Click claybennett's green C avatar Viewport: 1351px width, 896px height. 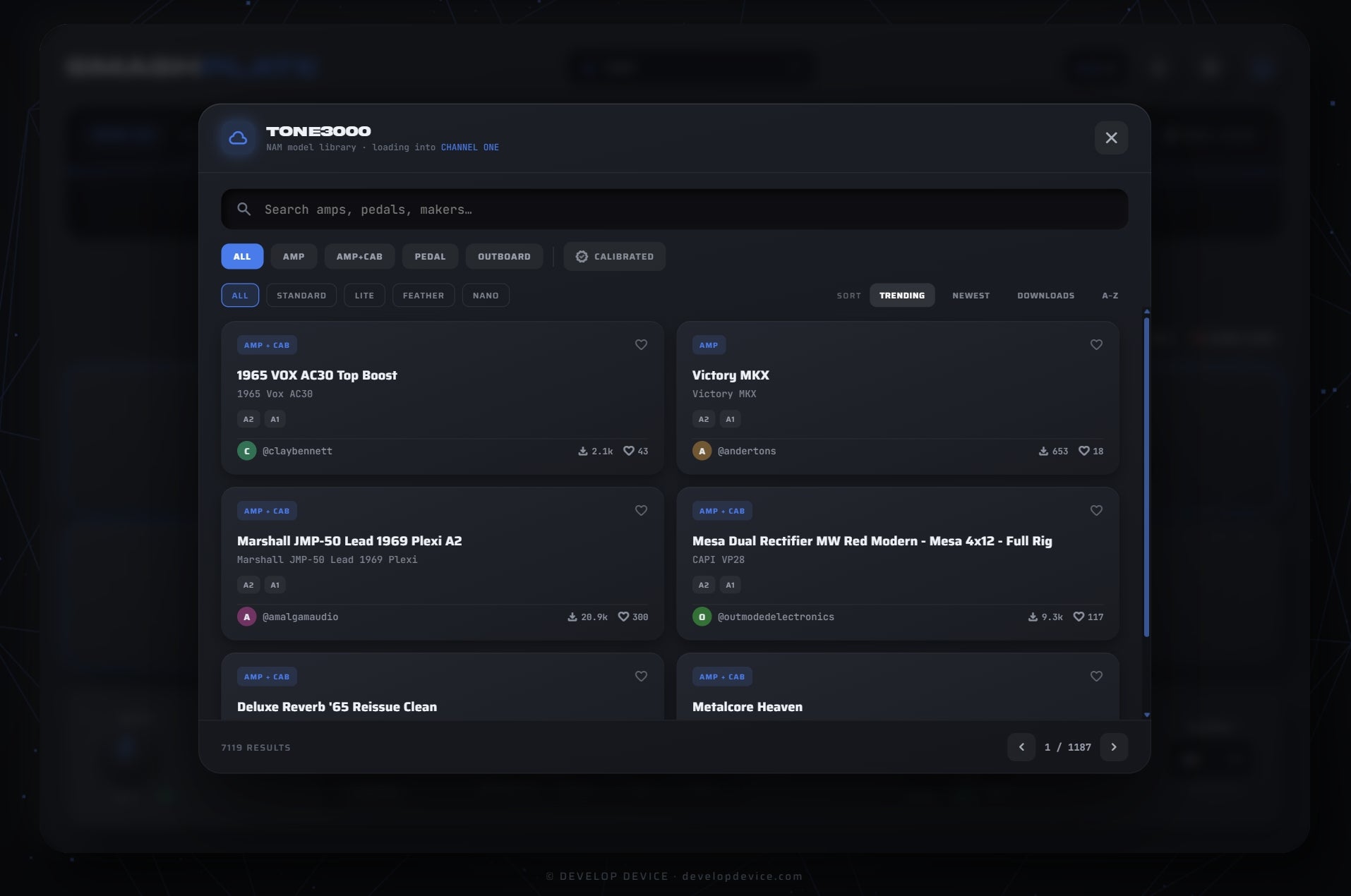(246, 451)
